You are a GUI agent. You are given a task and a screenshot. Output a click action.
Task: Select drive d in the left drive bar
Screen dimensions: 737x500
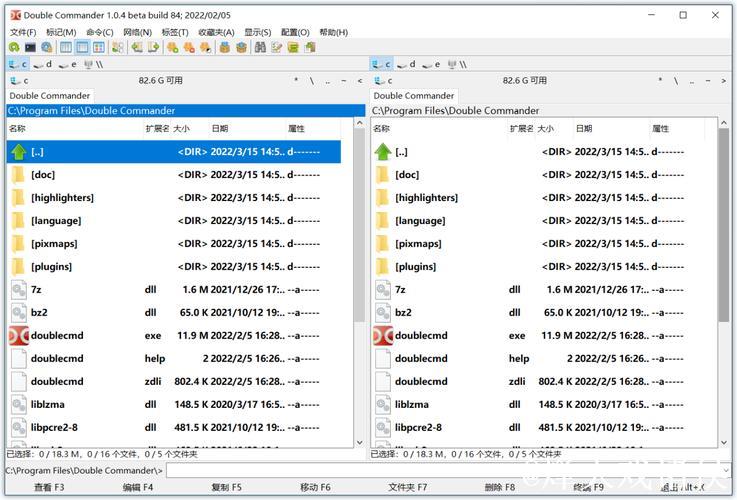(43, 64)
